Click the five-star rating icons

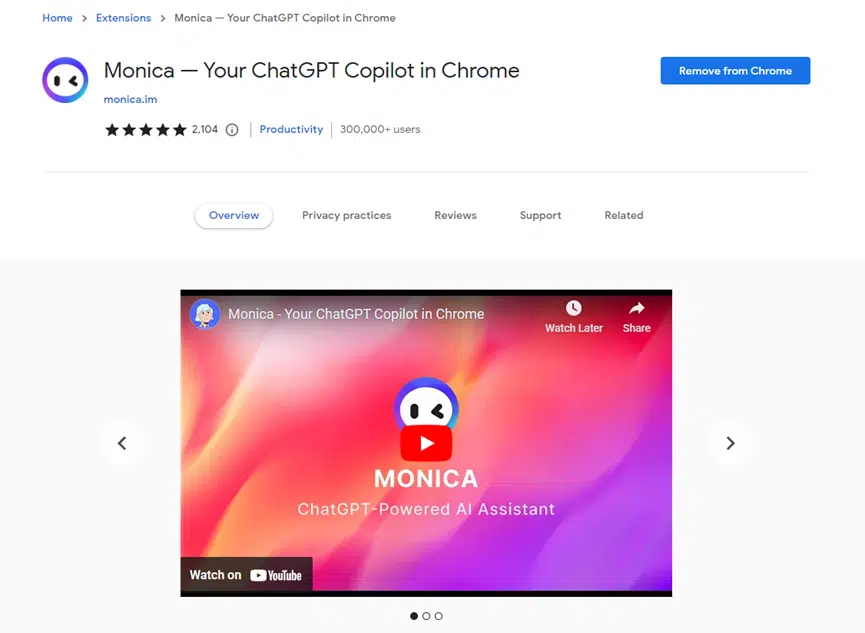click(146, 130)
